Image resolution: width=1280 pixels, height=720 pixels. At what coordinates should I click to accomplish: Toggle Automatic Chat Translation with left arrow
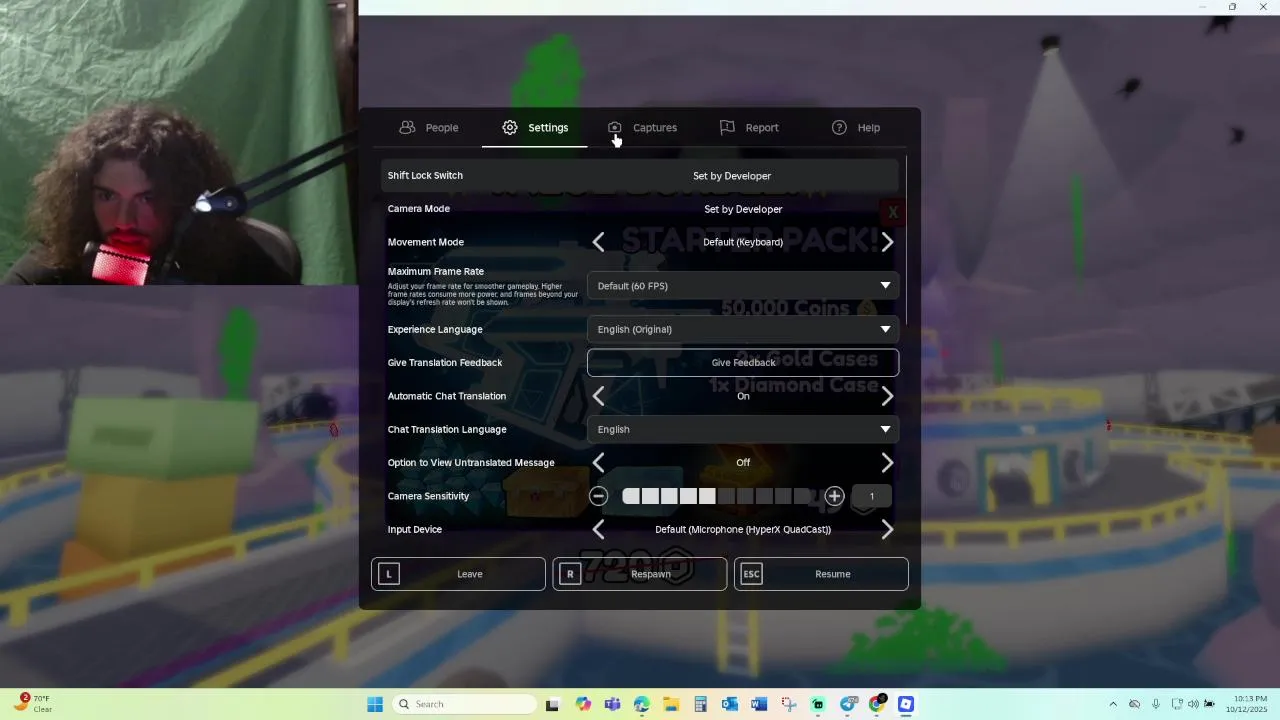pyautogui.click(x=598, y=396)
